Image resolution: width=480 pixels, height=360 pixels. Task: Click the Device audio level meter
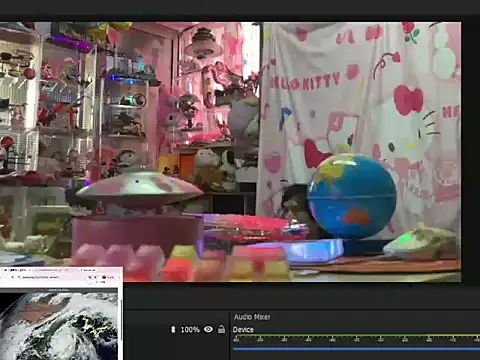(356, 336)
